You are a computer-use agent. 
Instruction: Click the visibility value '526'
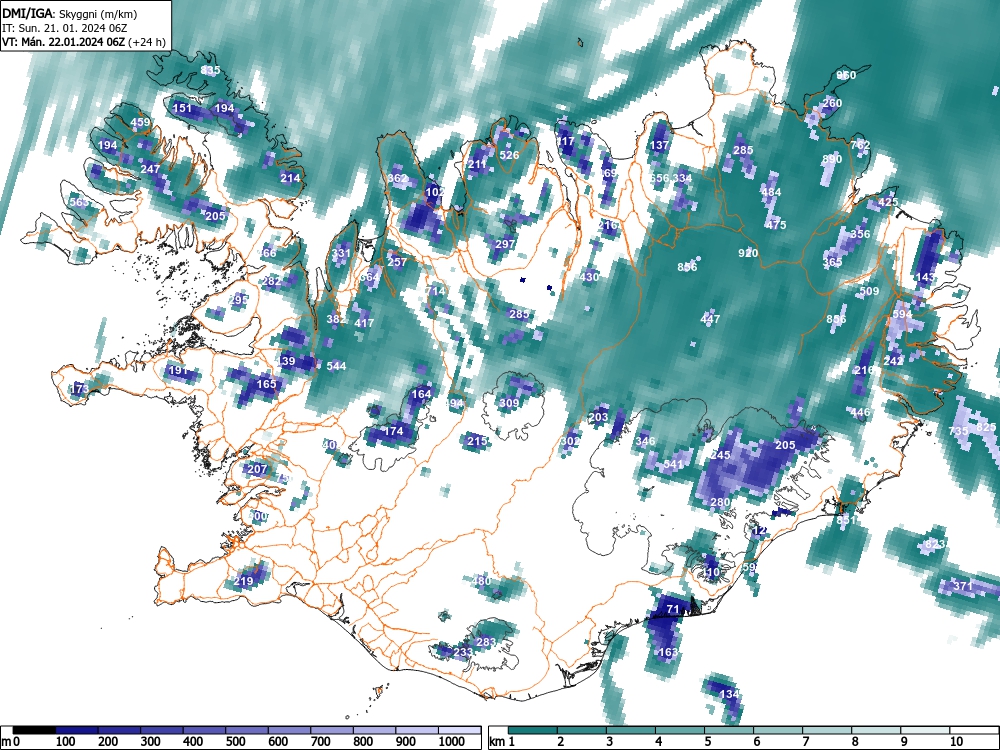(x=509, y=155)
